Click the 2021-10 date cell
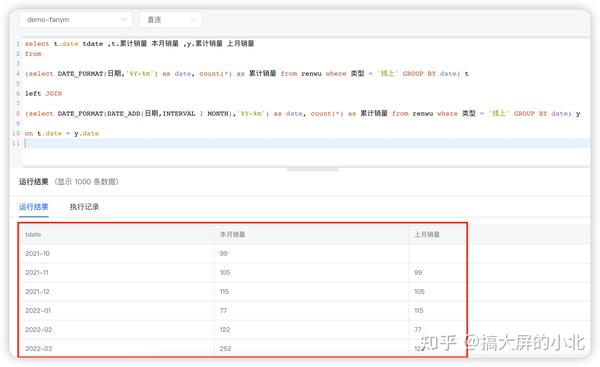 (x=38, y=254)
